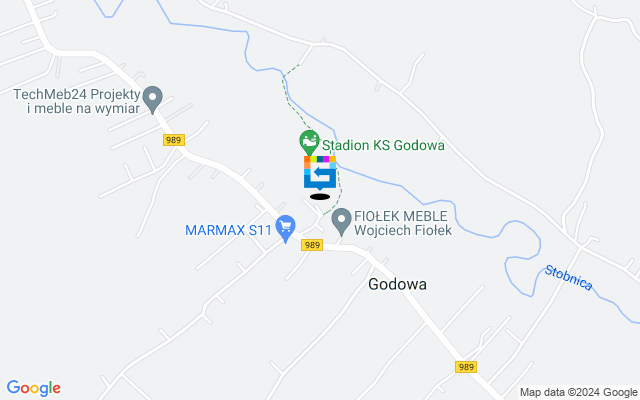Click the Map data ©2024 Google attribution
The width and height of the screenshot is (640, 400).
pyautogui.click(x=579, y=393)
